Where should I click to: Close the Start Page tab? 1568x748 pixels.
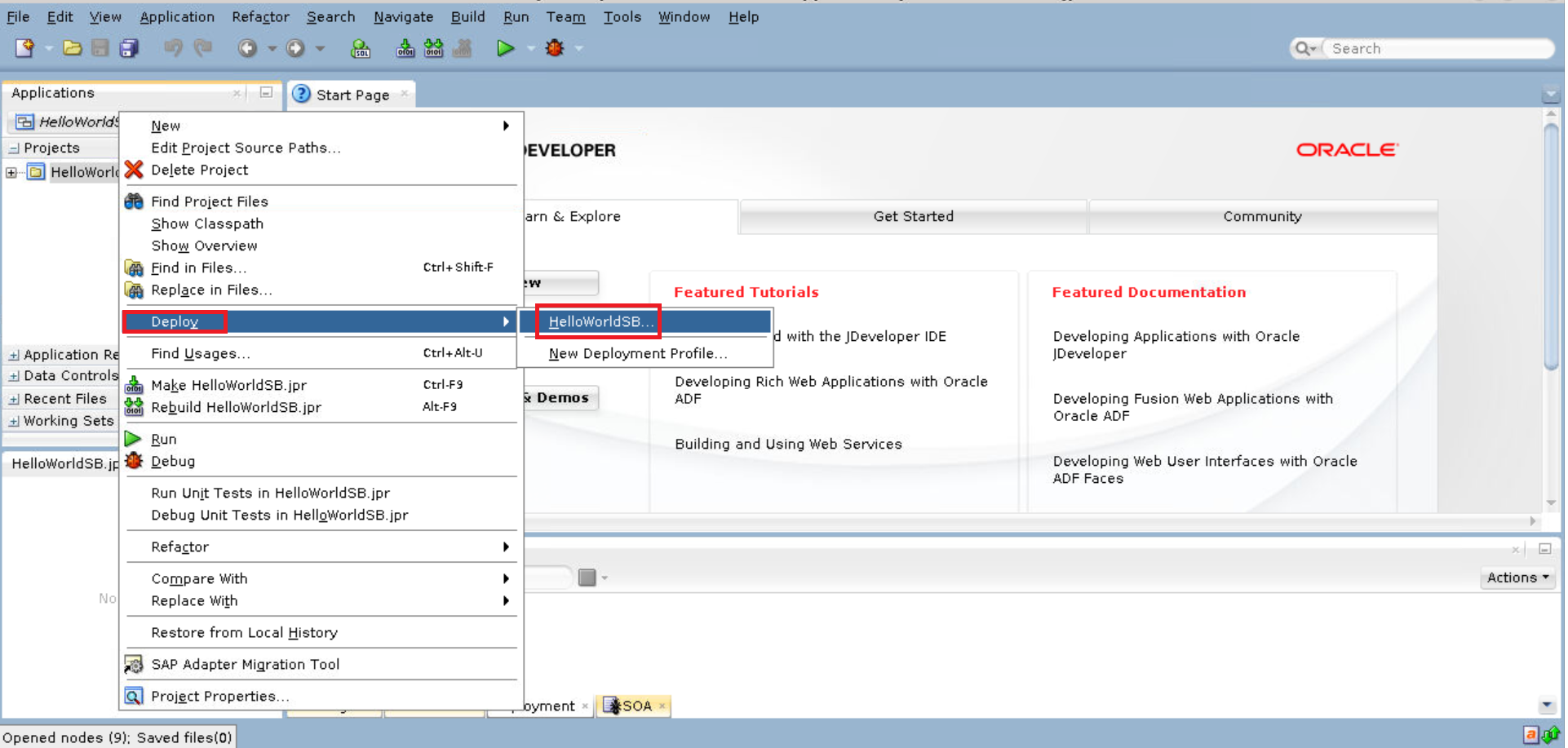pos(404,94)
